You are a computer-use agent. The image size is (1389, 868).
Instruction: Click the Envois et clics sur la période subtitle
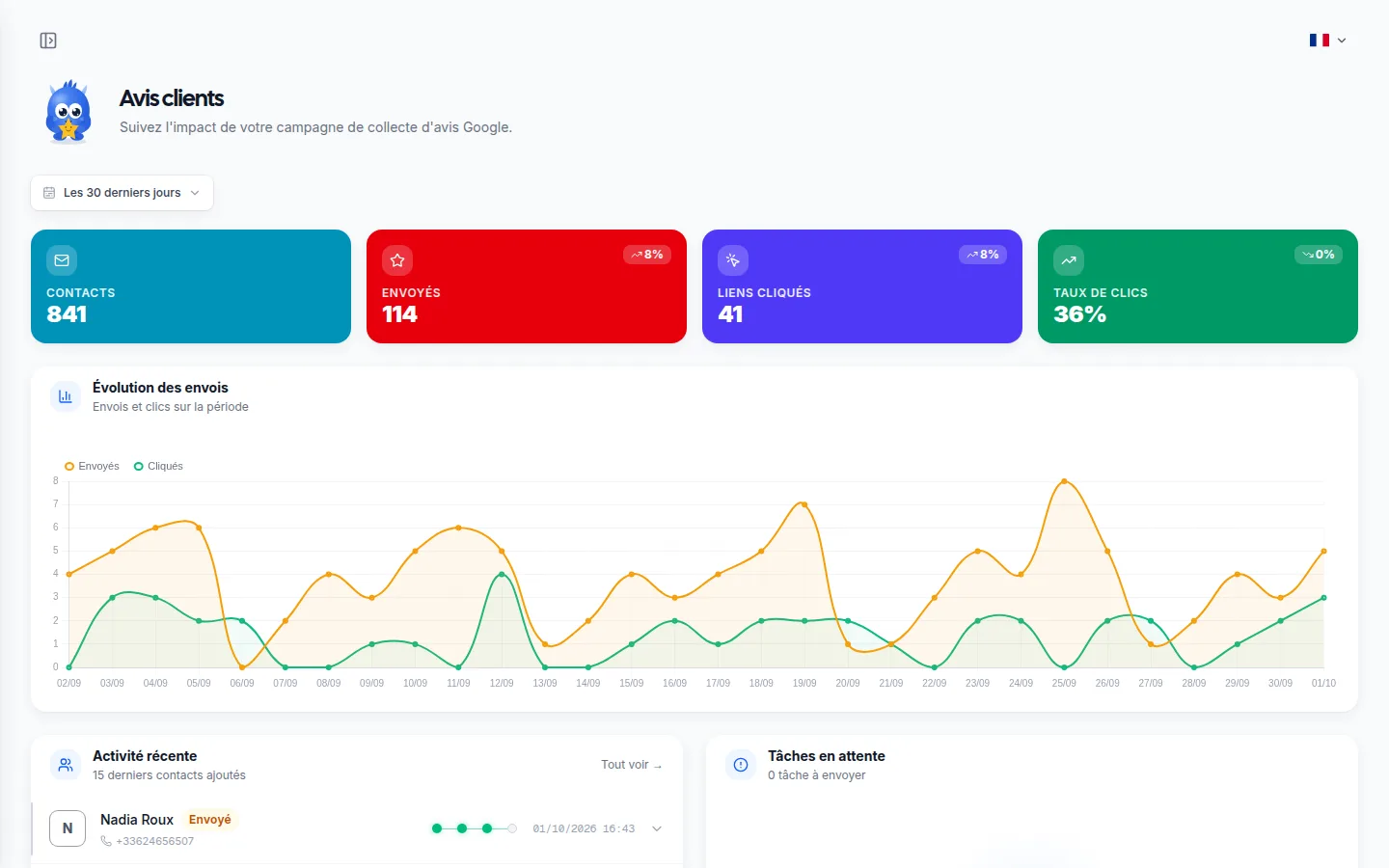coord(171,407)
